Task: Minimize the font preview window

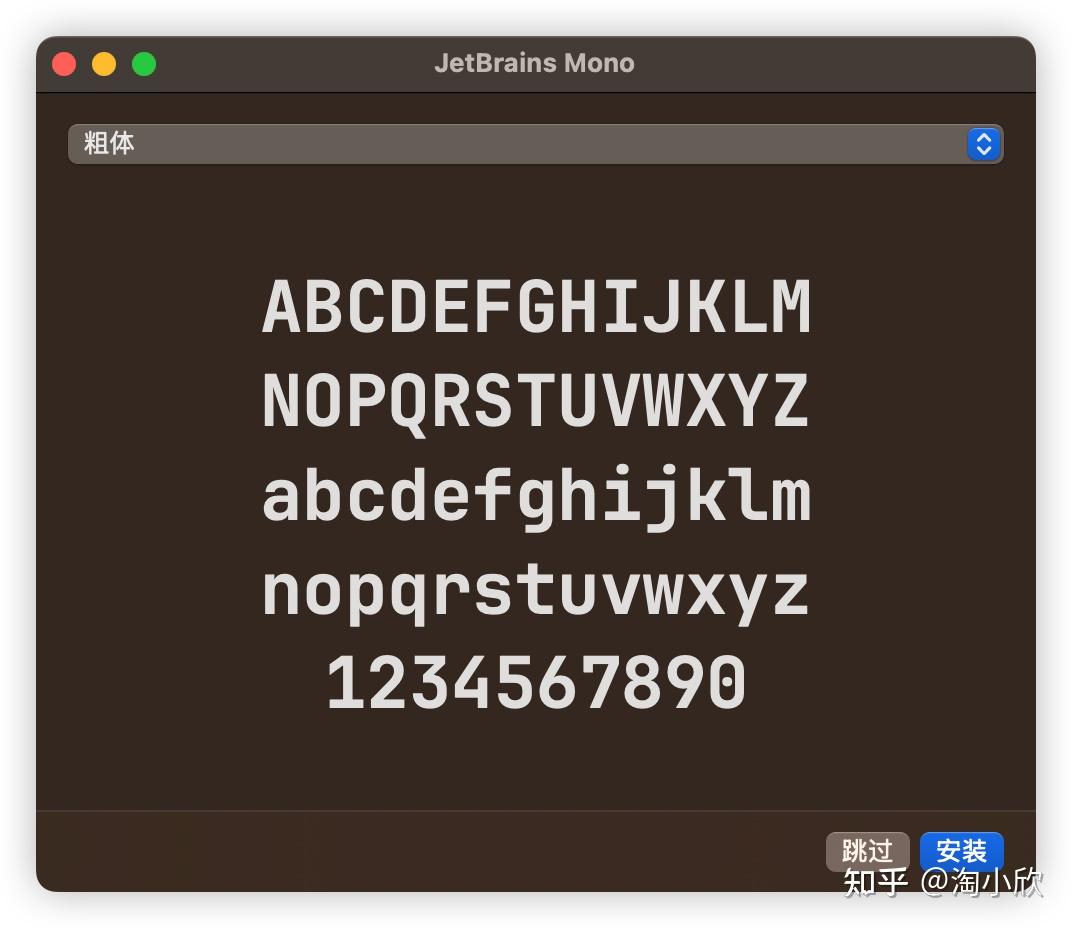Action: [104, 63]
